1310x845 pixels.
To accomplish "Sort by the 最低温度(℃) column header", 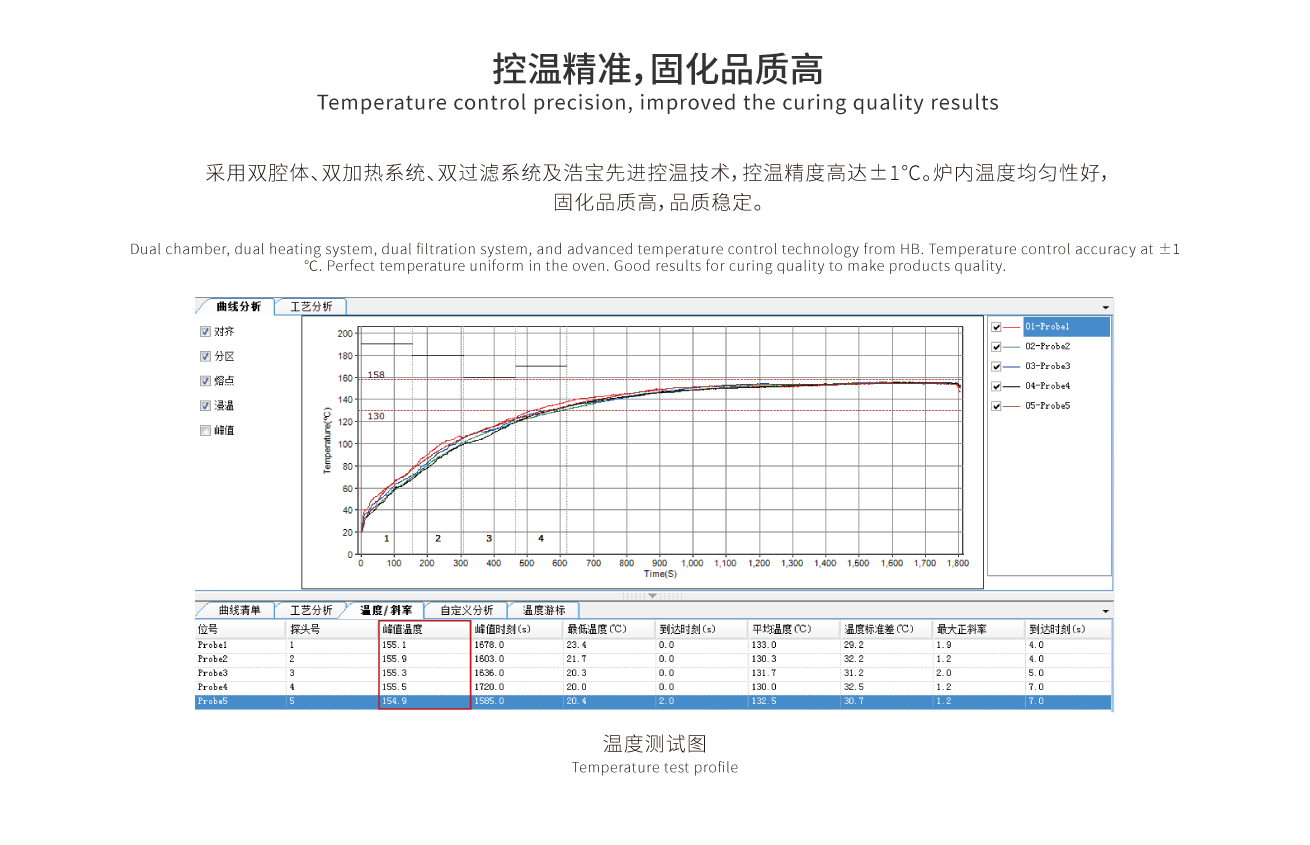I will 609,630.
